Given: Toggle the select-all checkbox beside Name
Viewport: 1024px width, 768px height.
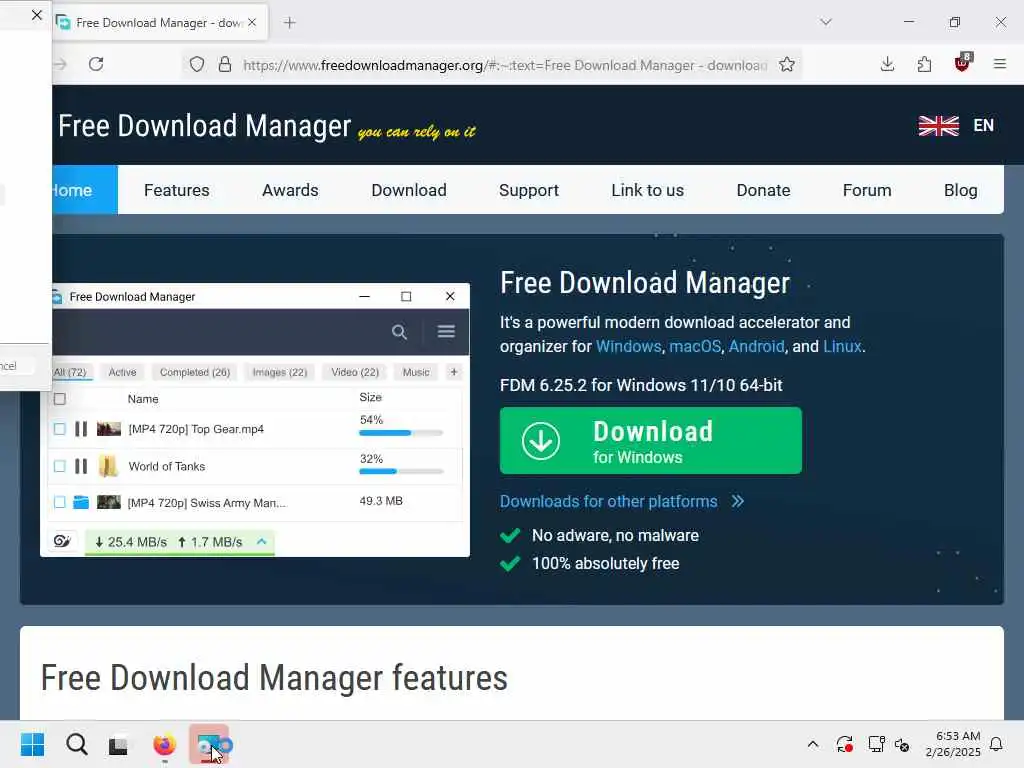Looking at the screenshot, I should (59, 399).
